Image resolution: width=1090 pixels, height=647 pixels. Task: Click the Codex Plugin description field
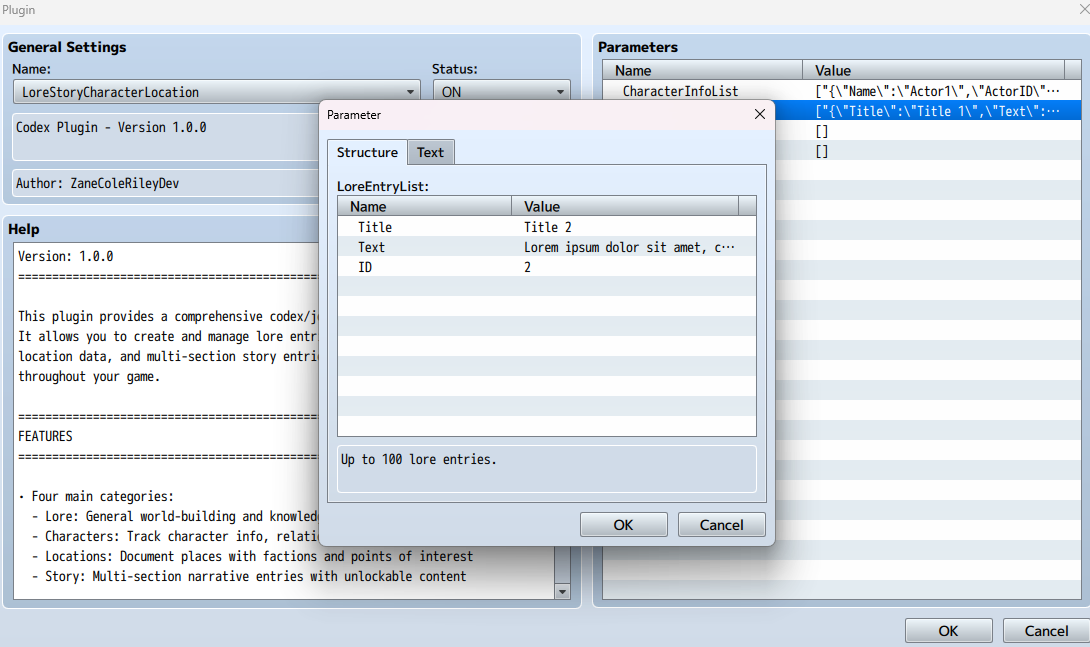coord(167,136)
